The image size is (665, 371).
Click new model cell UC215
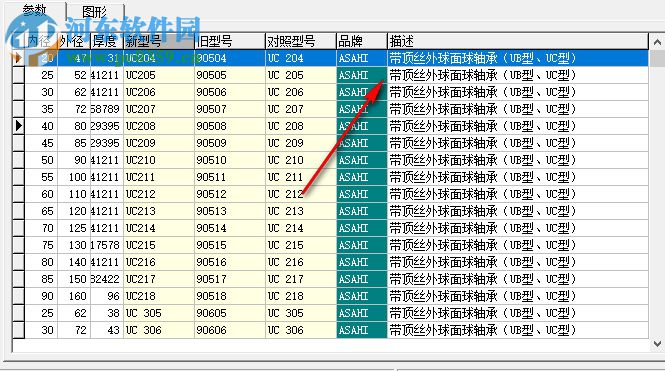point(159,245)
